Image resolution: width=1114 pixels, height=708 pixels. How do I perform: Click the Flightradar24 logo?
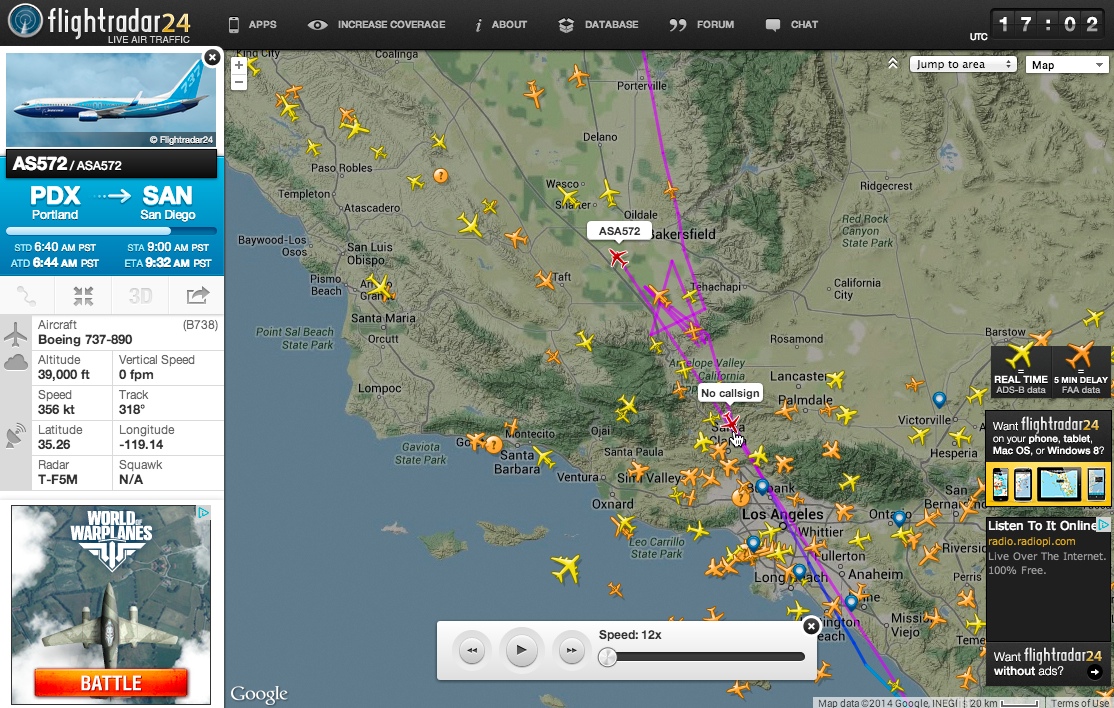pos(99,23)
